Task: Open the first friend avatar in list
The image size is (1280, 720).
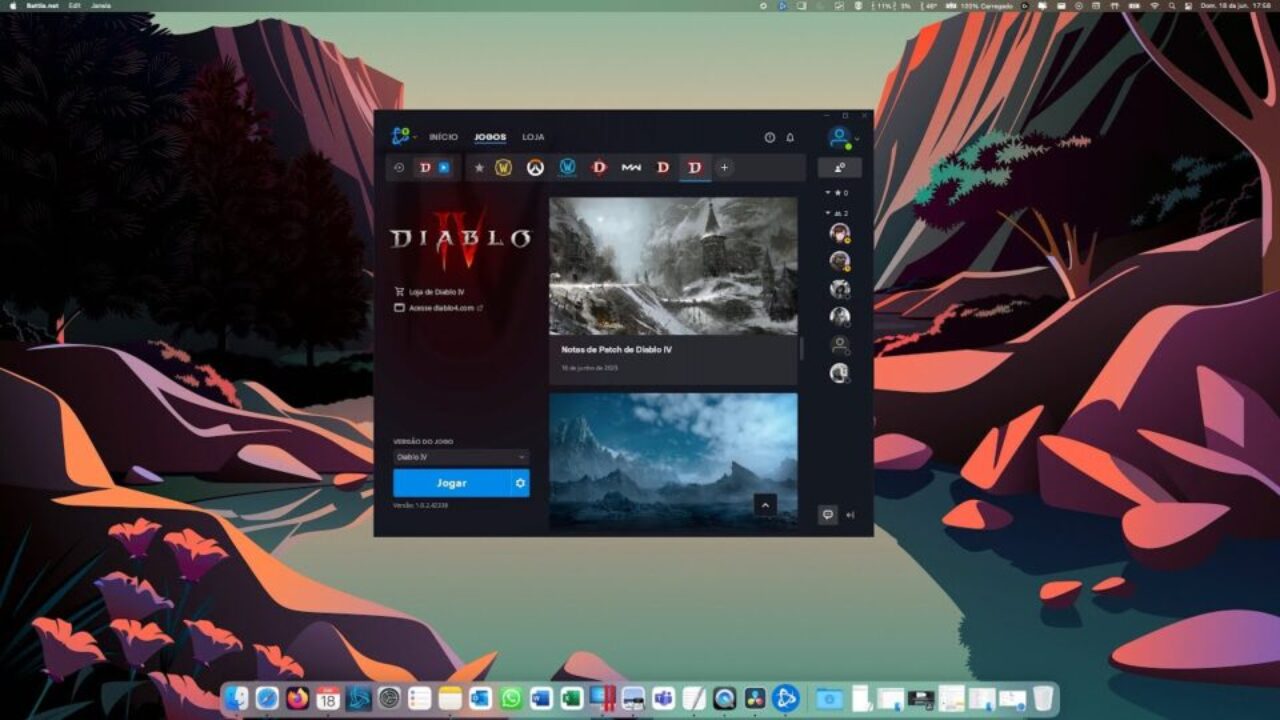Action: (840, 233)
